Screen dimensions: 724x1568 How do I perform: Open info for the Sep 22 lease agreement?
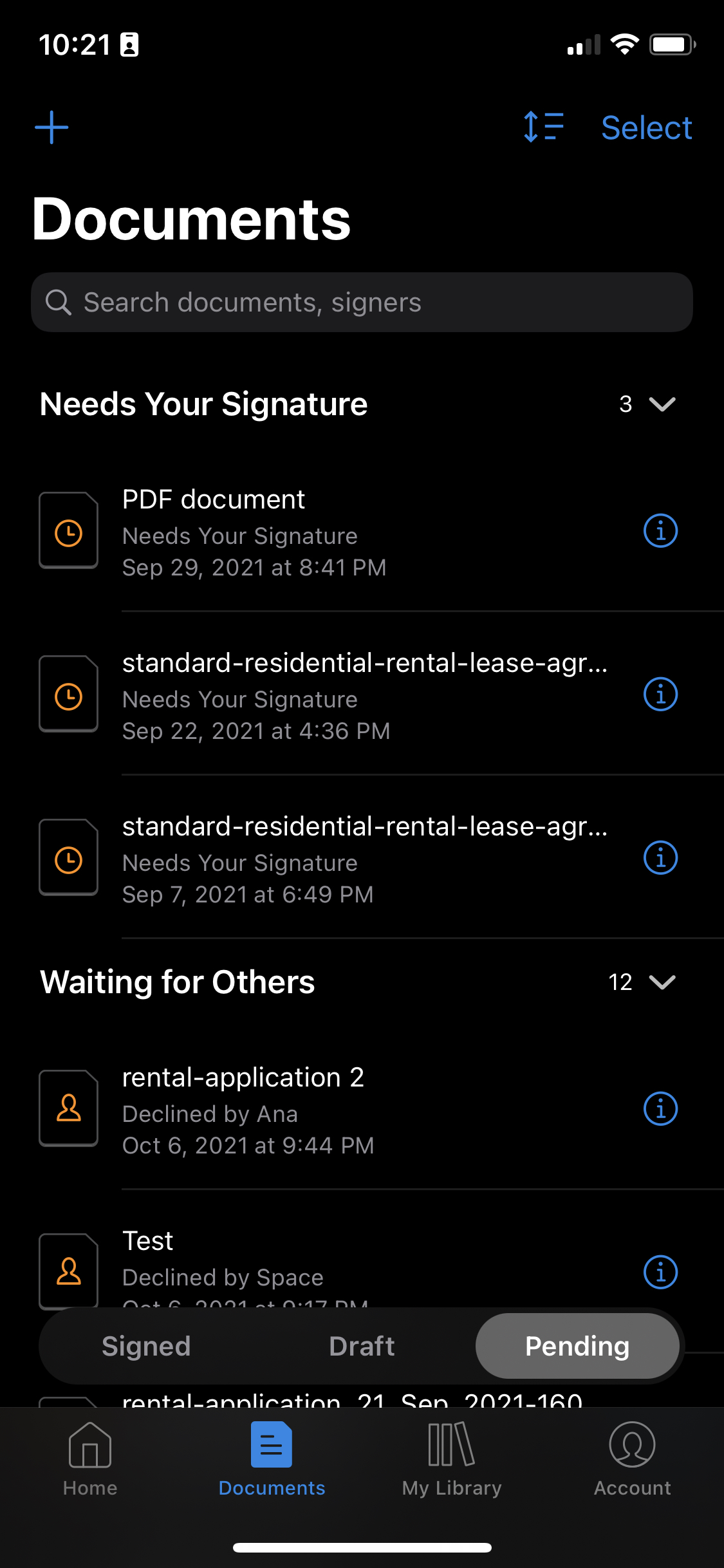pyautogui.click(x=660, y=695)
